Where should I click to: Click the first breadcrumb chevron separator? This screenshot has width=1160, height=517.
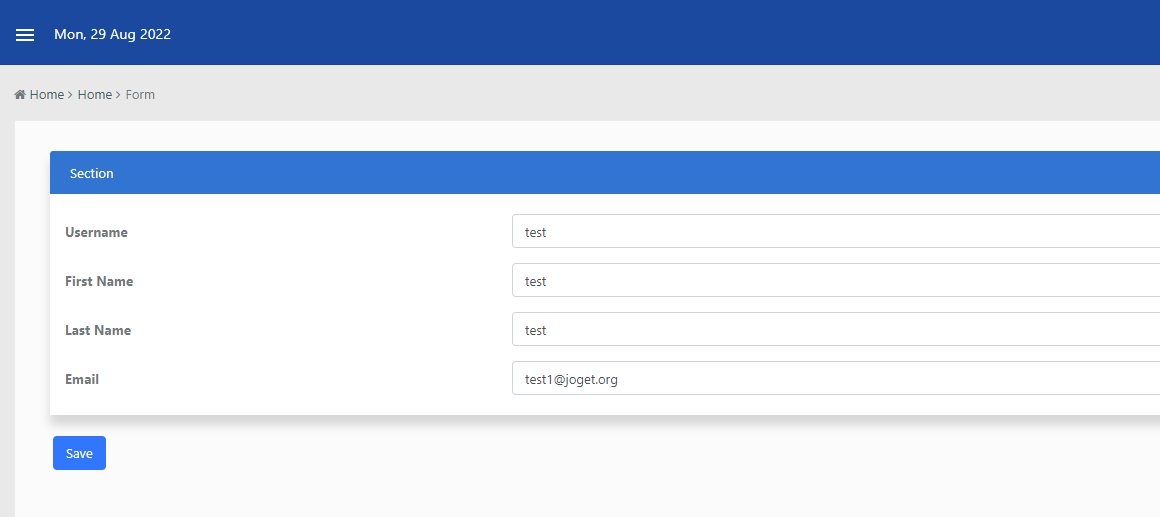point(70,95)
